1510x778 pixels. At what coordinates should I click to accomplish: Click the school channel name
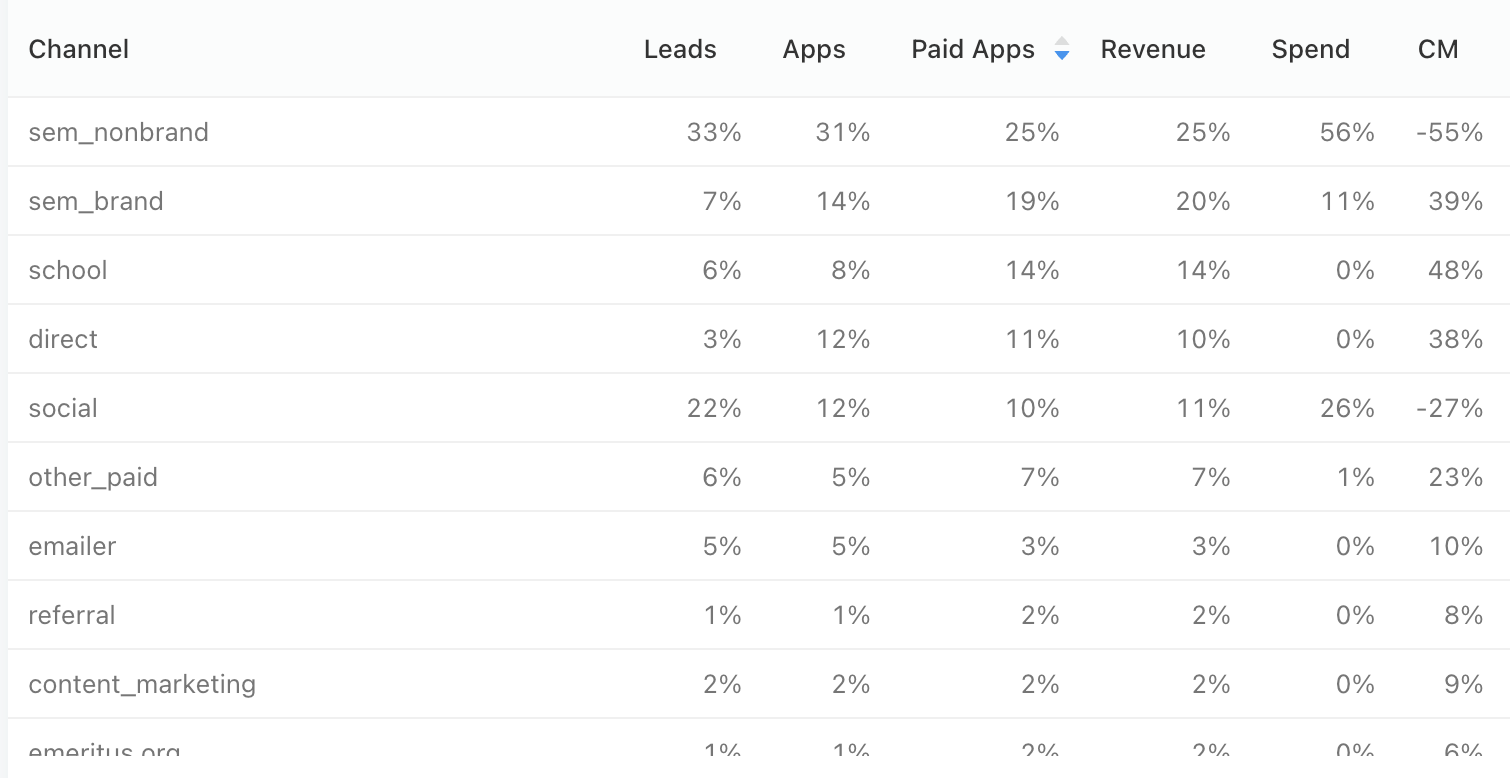pos(68,270)
